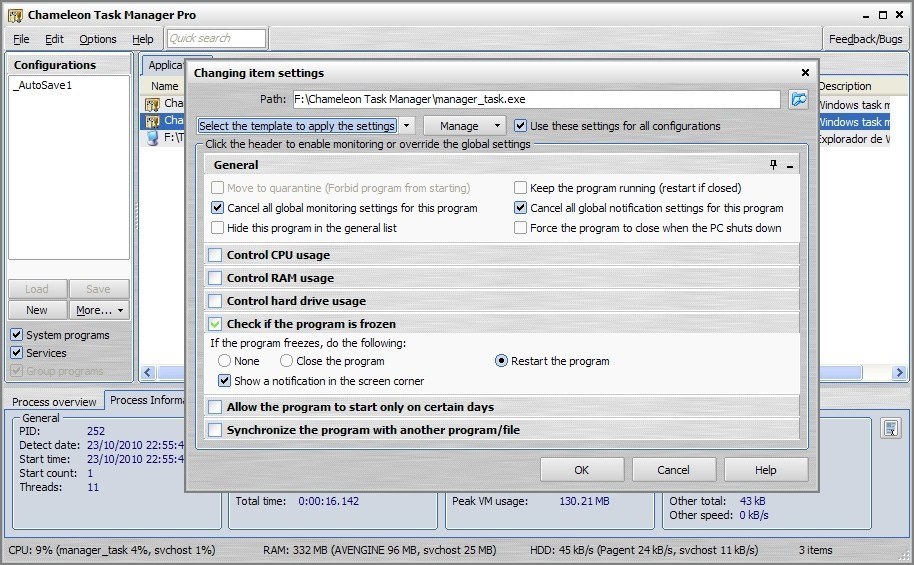
Task: Click the Other speed value 0 kB/s
Action: point(754,515)
